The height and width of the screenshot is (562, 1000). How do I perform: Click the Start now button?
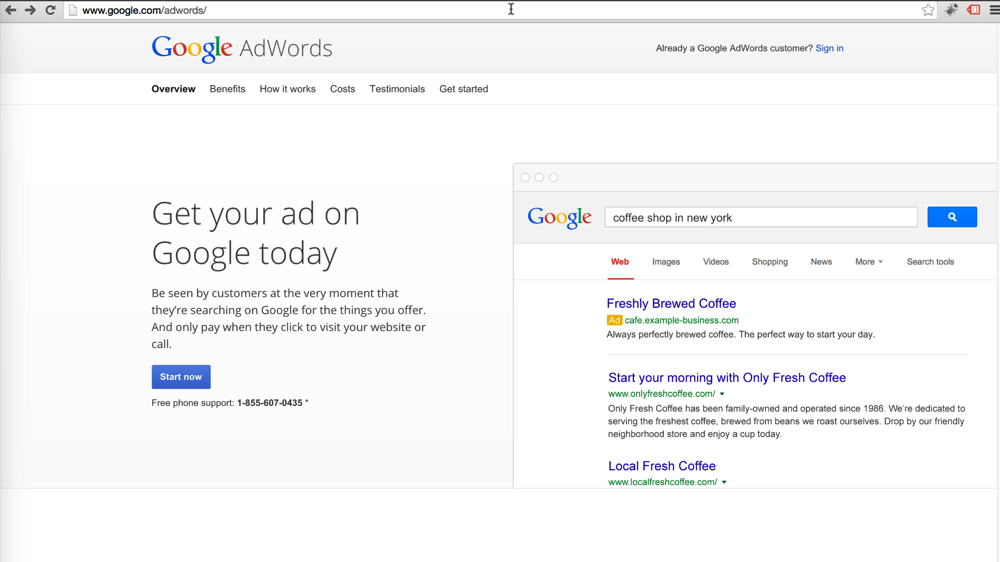(x=181, y=376)
